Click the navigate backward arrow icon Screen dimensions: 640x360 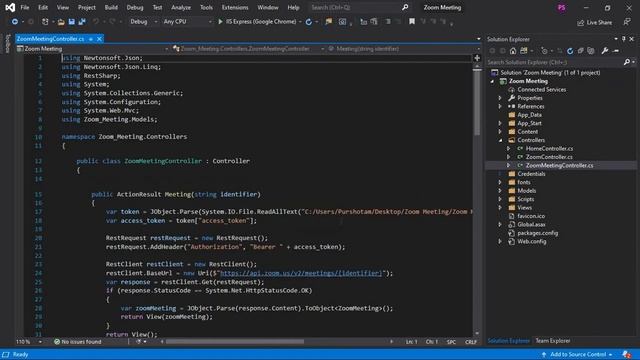tap(15, 22)
